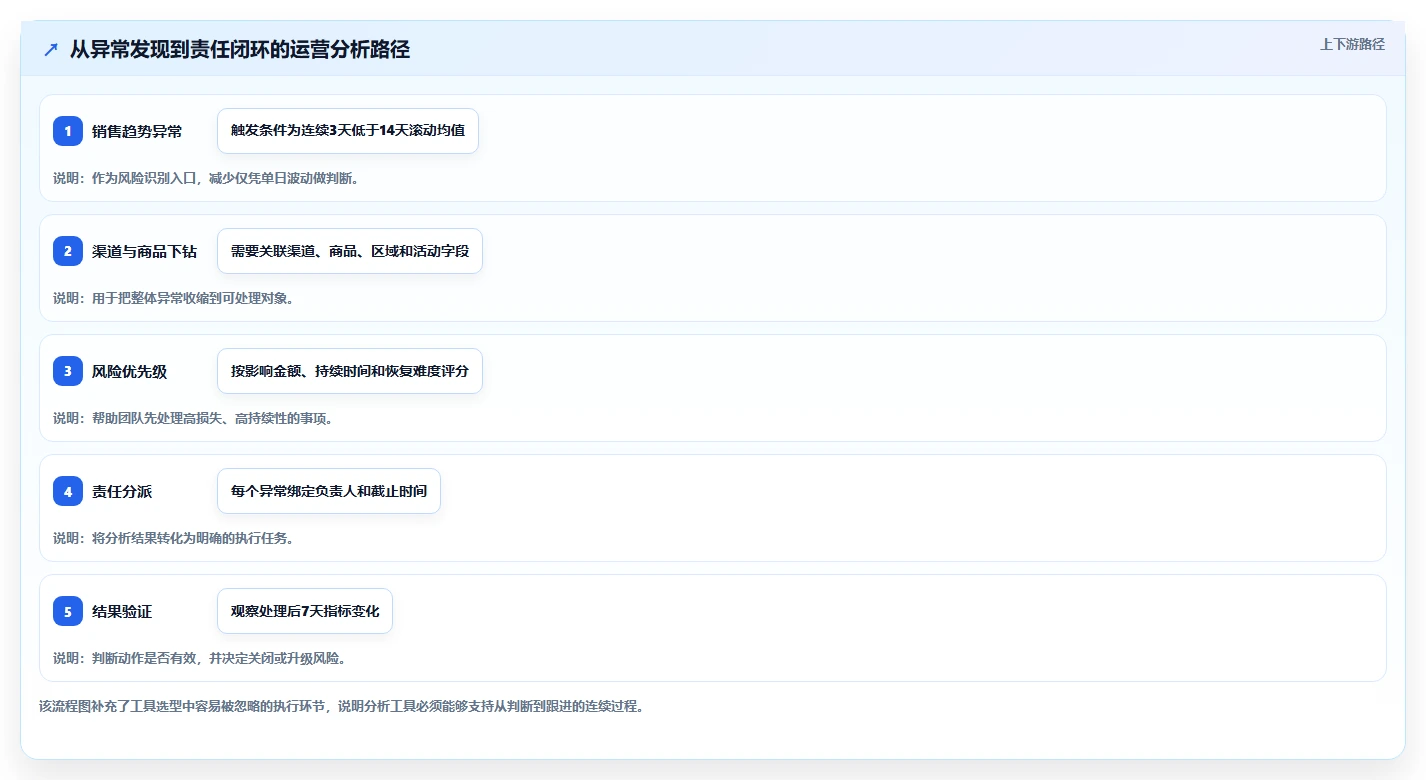The image size is (1426, 780).
Task: Click the step 4 number badge
Action: click(68, 491)
